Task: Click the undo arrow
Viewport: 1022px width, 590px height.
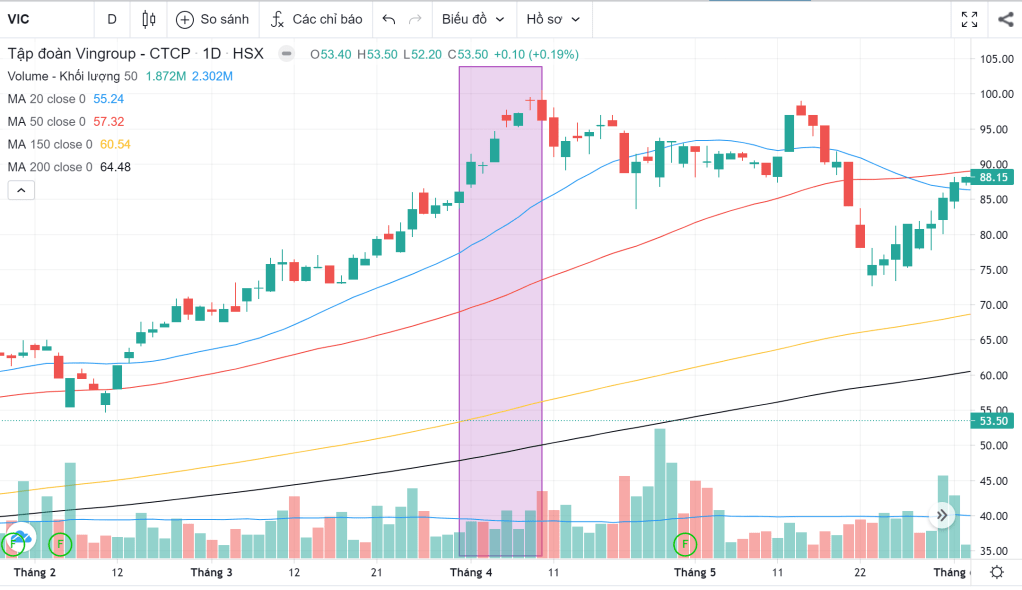Action: [x=389, y=19]
